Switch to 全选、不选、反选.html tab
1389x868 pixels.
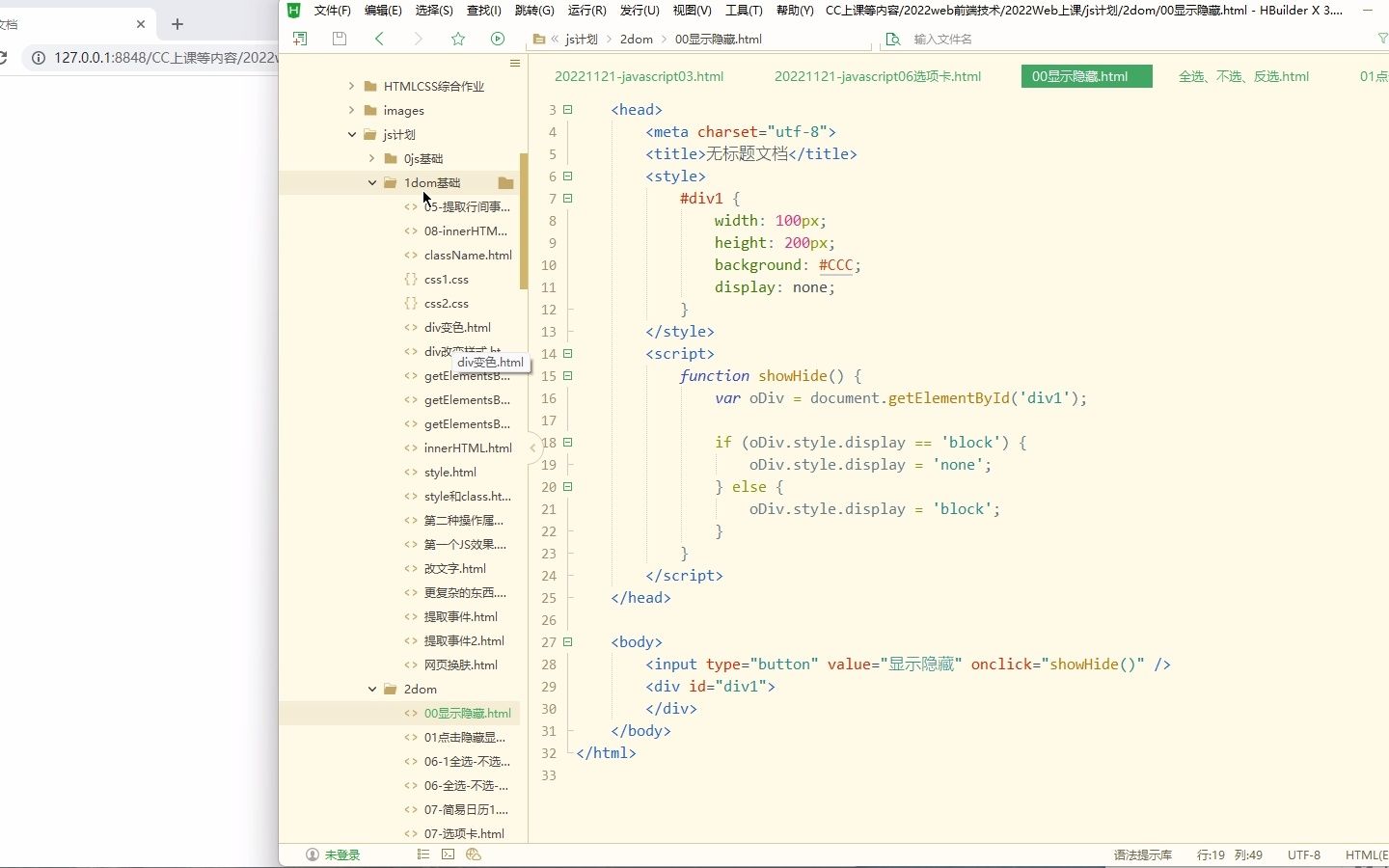(1243, 76)
